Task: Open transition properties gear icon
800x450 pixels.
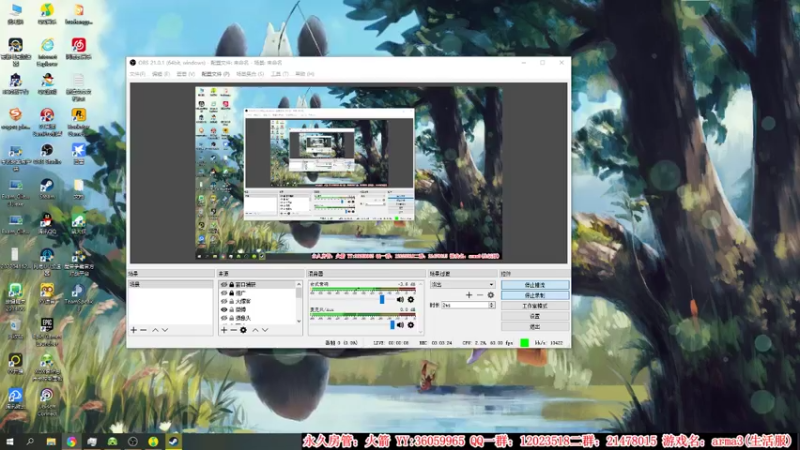Action: pyautogui.click(x=491, y=295)
